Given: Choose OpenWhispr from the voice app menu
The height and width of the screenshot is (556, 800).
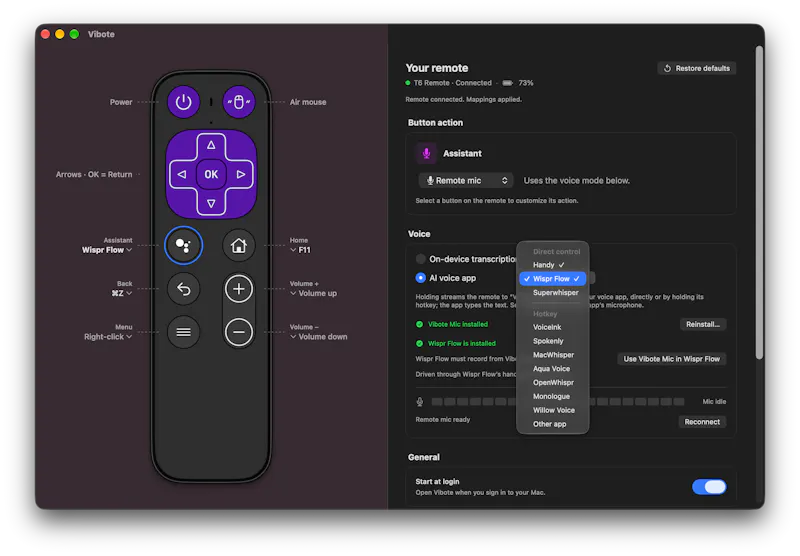Looking at the screenshot, I should 553,383.
